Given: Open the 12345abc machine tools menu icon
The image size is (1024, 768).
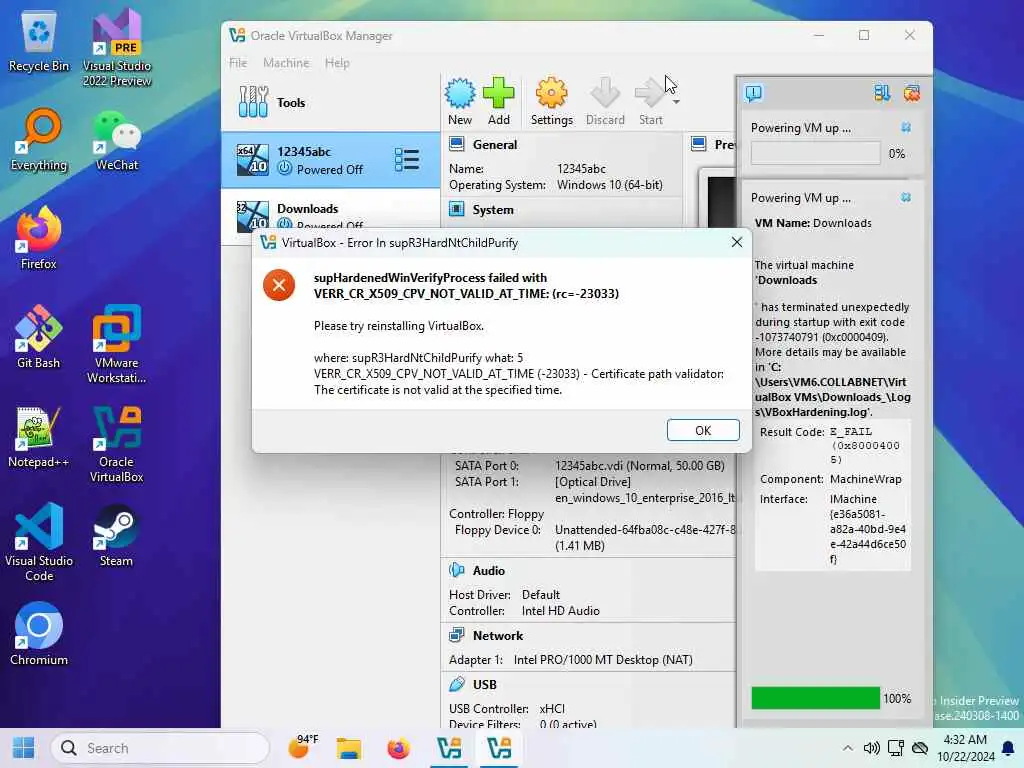Looking at the screenshot, I should [x=407, y=160].
